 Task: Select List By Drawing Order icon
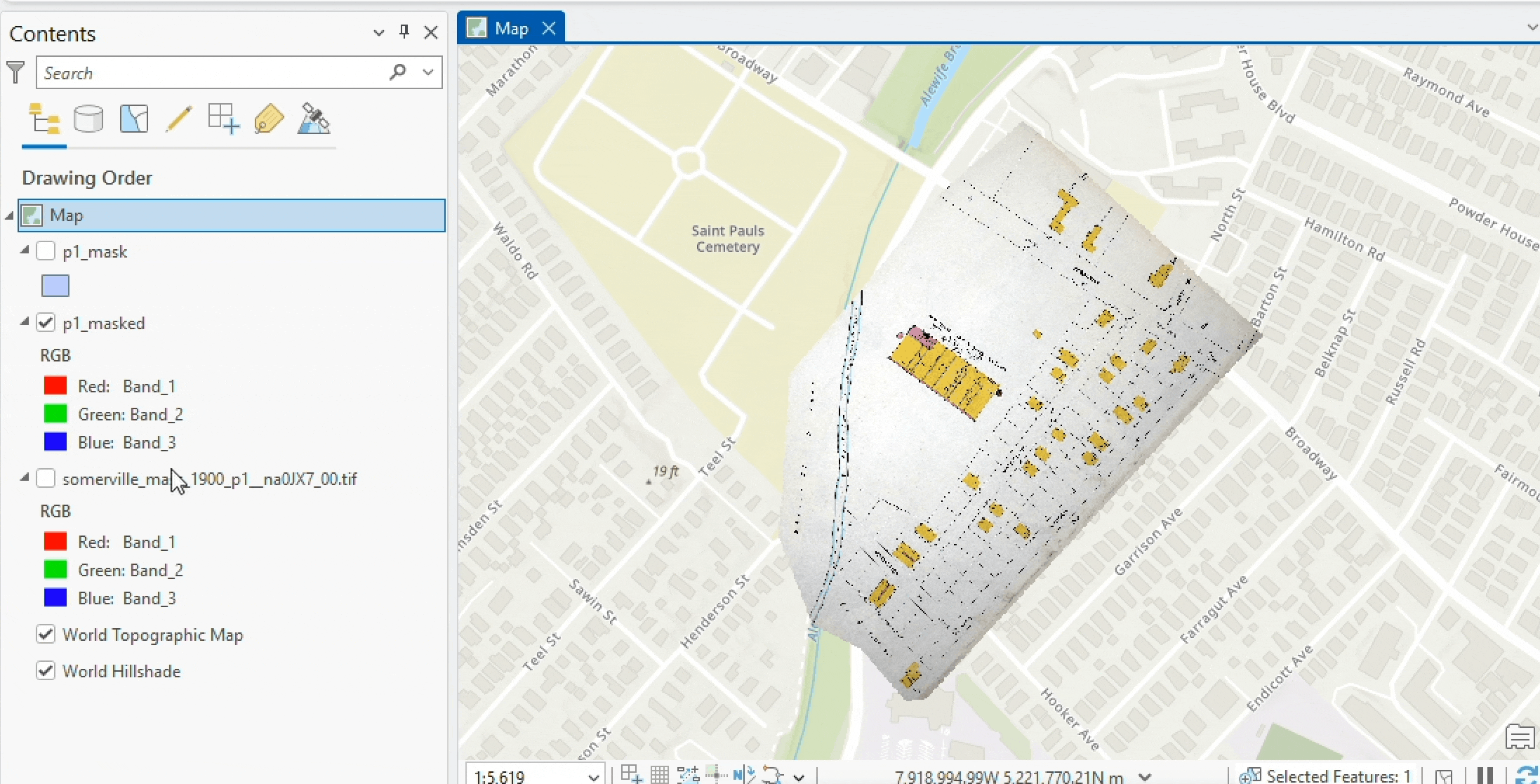point(44,119)
